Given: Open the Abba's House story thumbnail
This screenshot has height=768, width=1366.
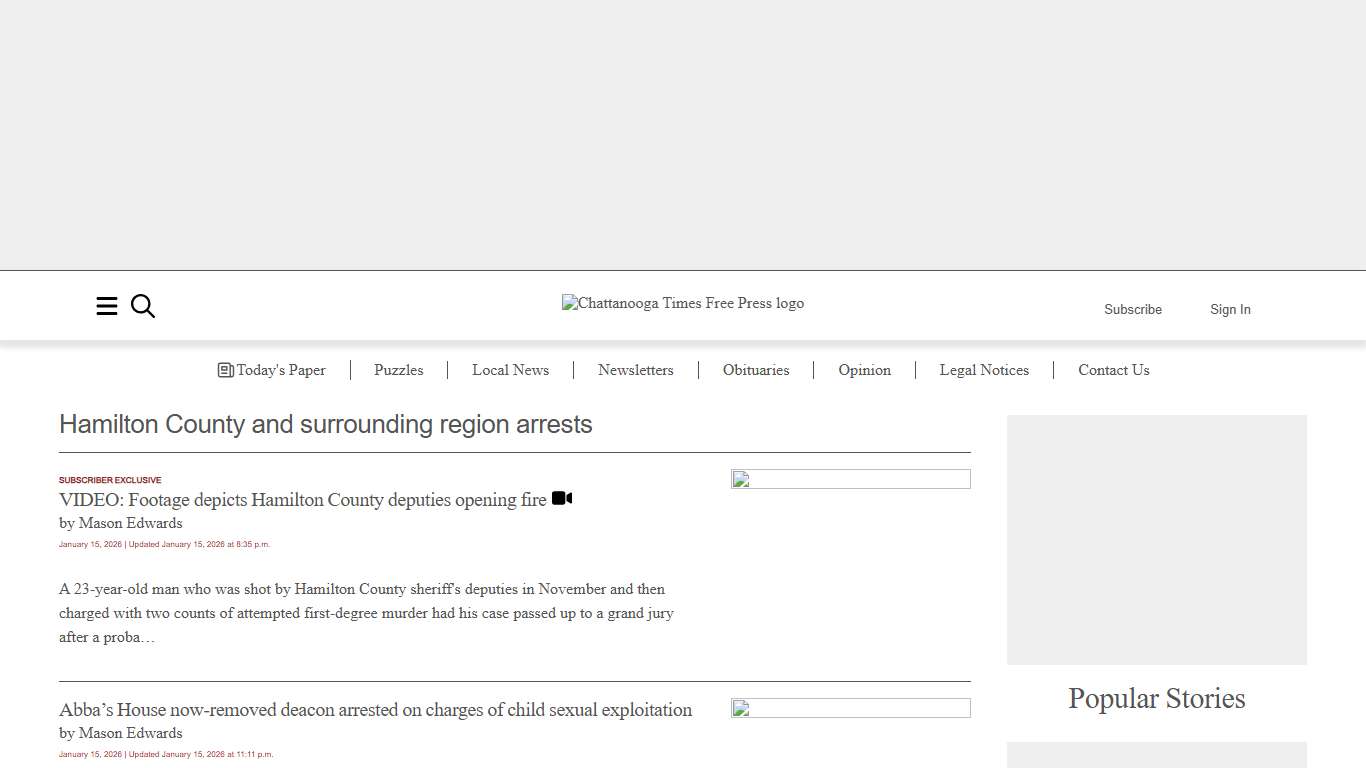Looking at the screenshot, I should pyautogui.click(x=850, y=708).
